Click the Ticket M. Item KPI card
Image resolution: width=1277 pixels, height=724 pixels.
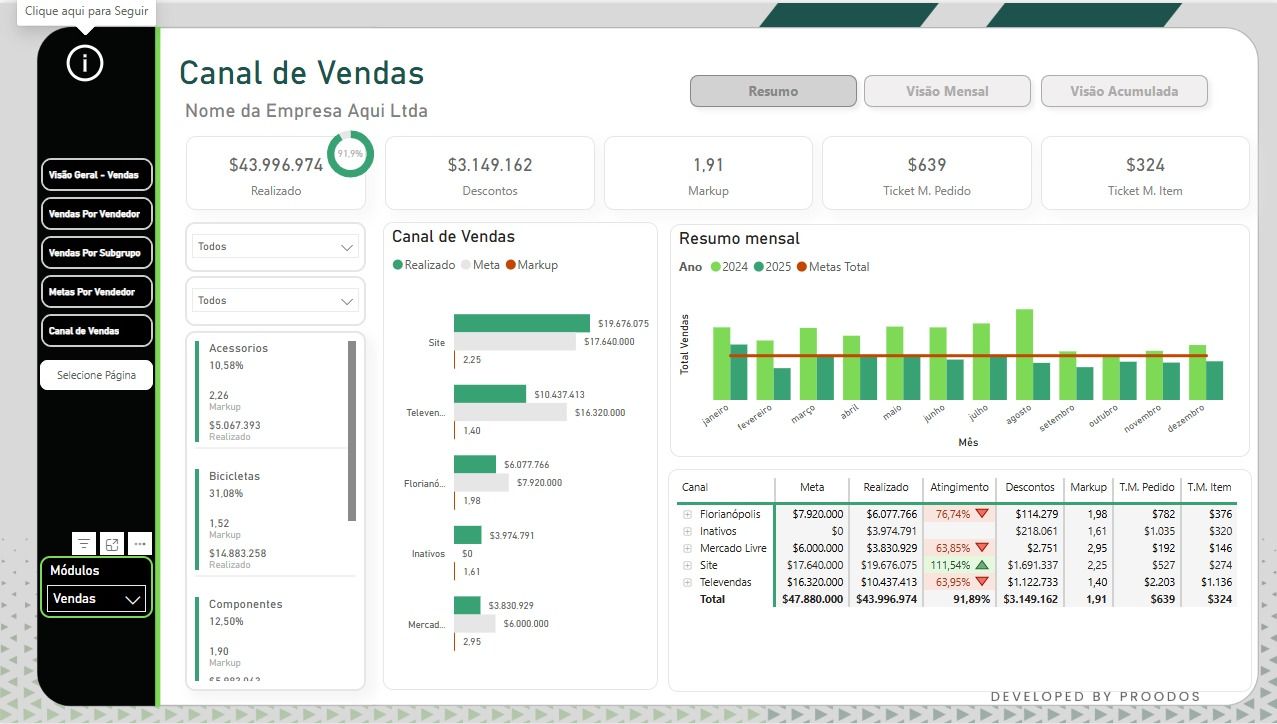click(x=1145, y=173)
